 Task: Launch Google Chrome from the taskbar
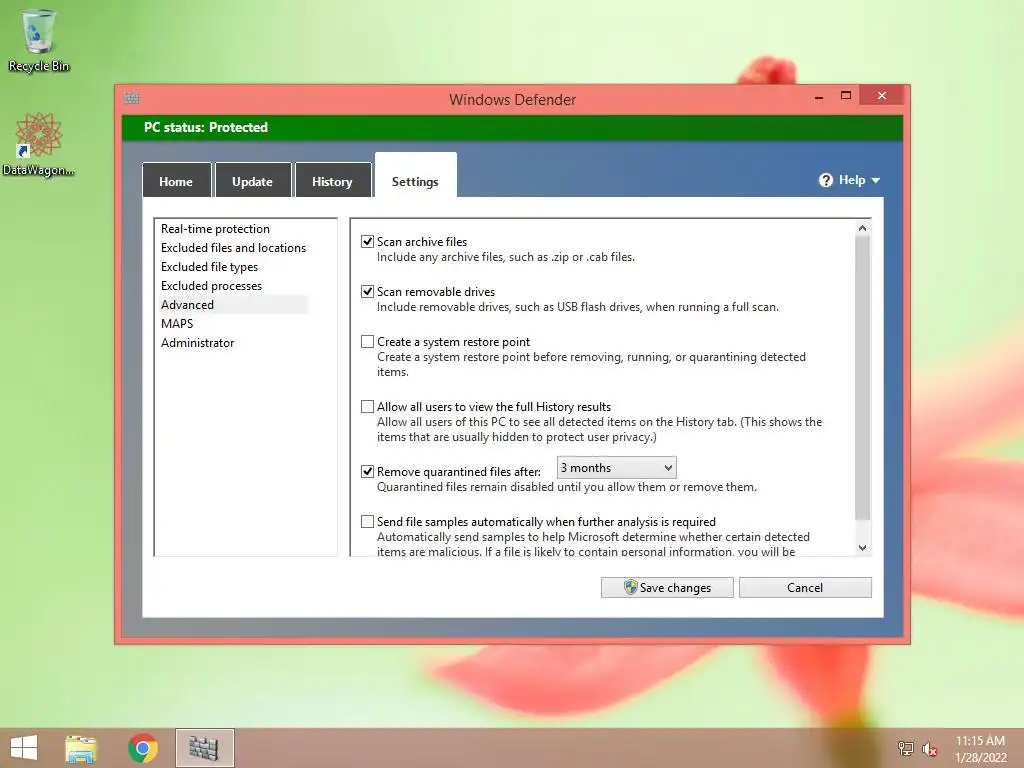(x=142, y=748)
